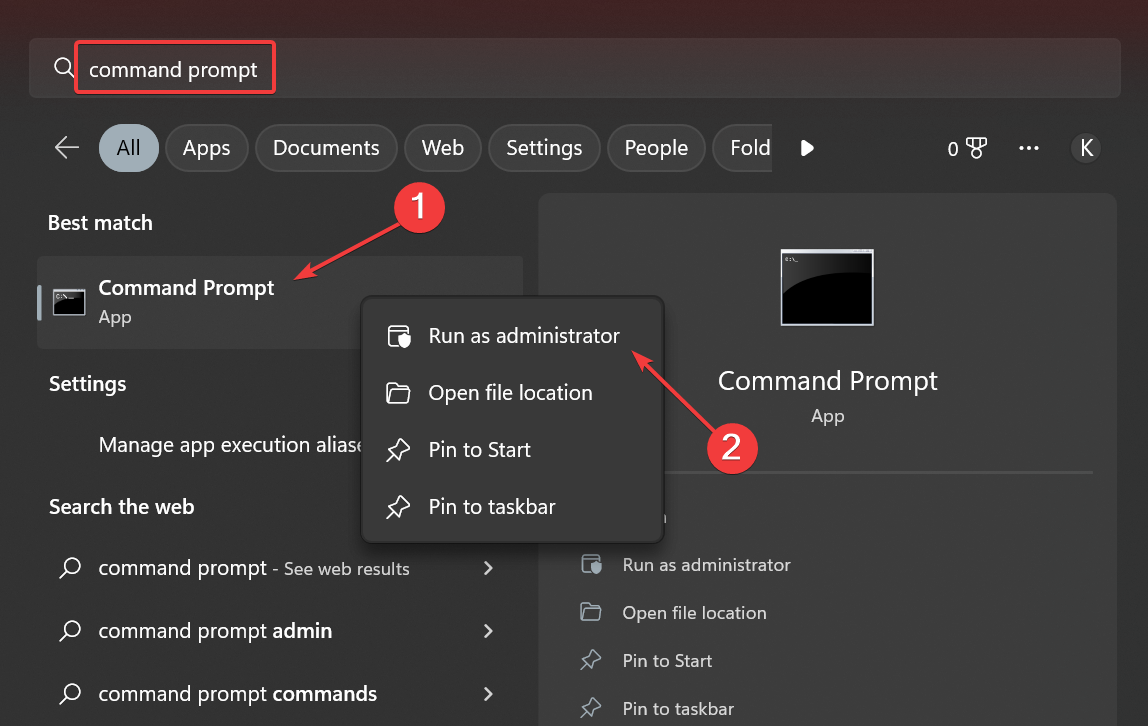Open the rewards trophy icon showing 0
The height and width of the screenshot is (726, 1148).
point(967,149)
